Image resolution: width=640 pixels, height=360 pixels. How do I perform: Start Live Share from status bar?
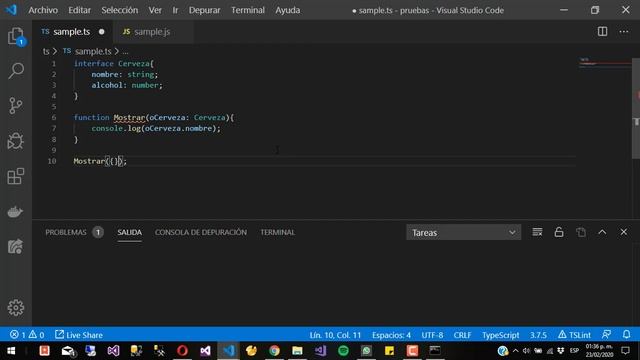pos(79,335)
